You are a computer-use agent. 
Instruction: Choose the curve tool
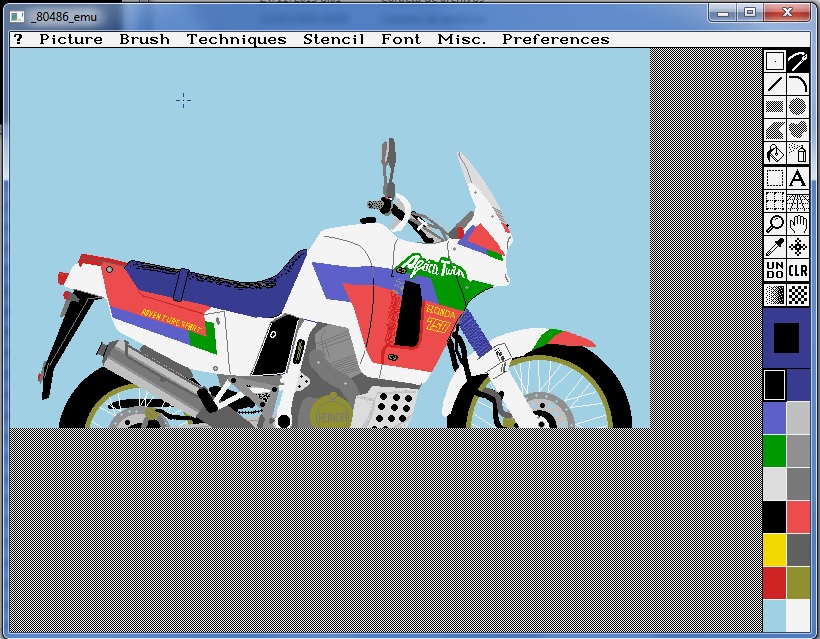[798, 84]
